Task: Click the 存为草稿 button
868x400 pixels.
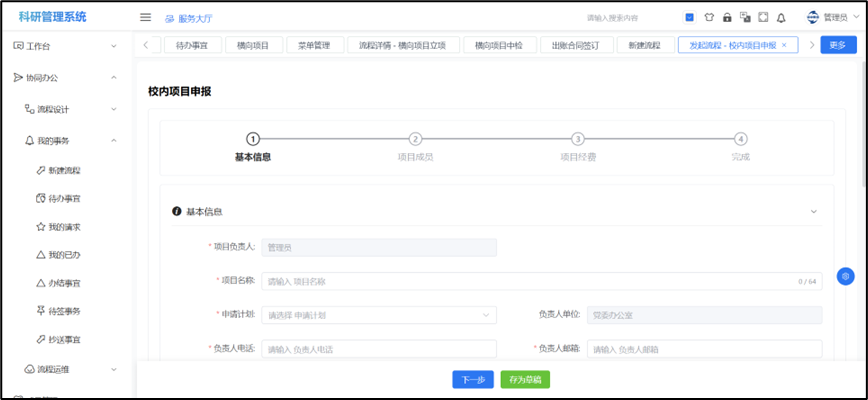Action: pos(525,380)
